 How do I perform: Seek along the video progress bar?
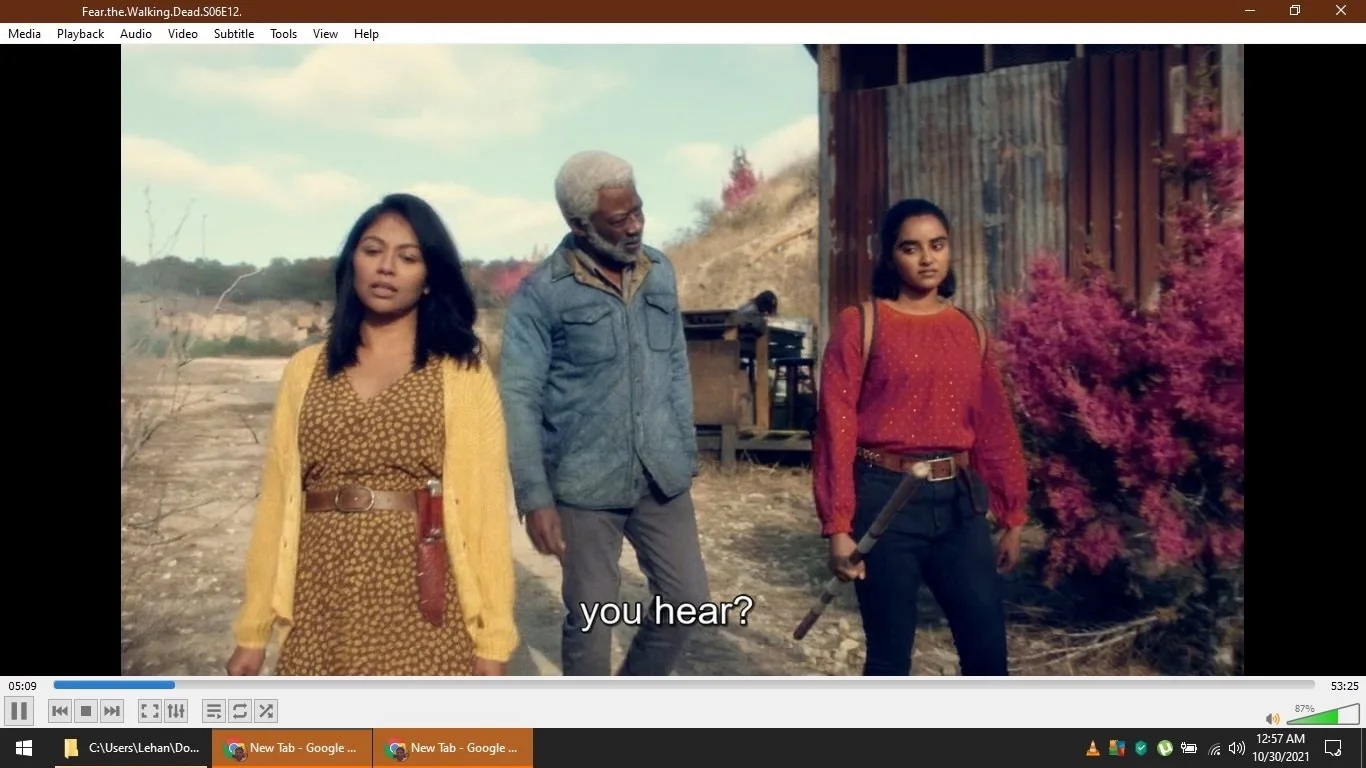[684, 685]
